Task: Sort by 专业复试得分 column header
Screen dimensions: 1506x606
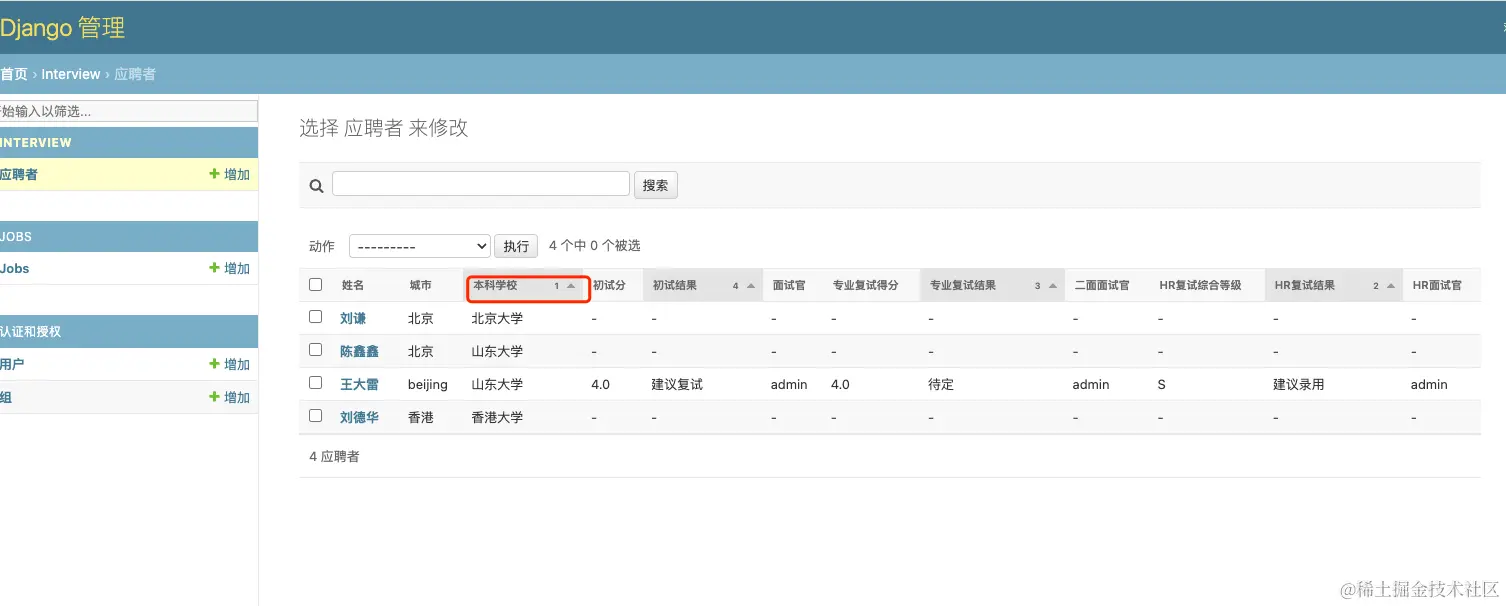Action: point(866,285)
